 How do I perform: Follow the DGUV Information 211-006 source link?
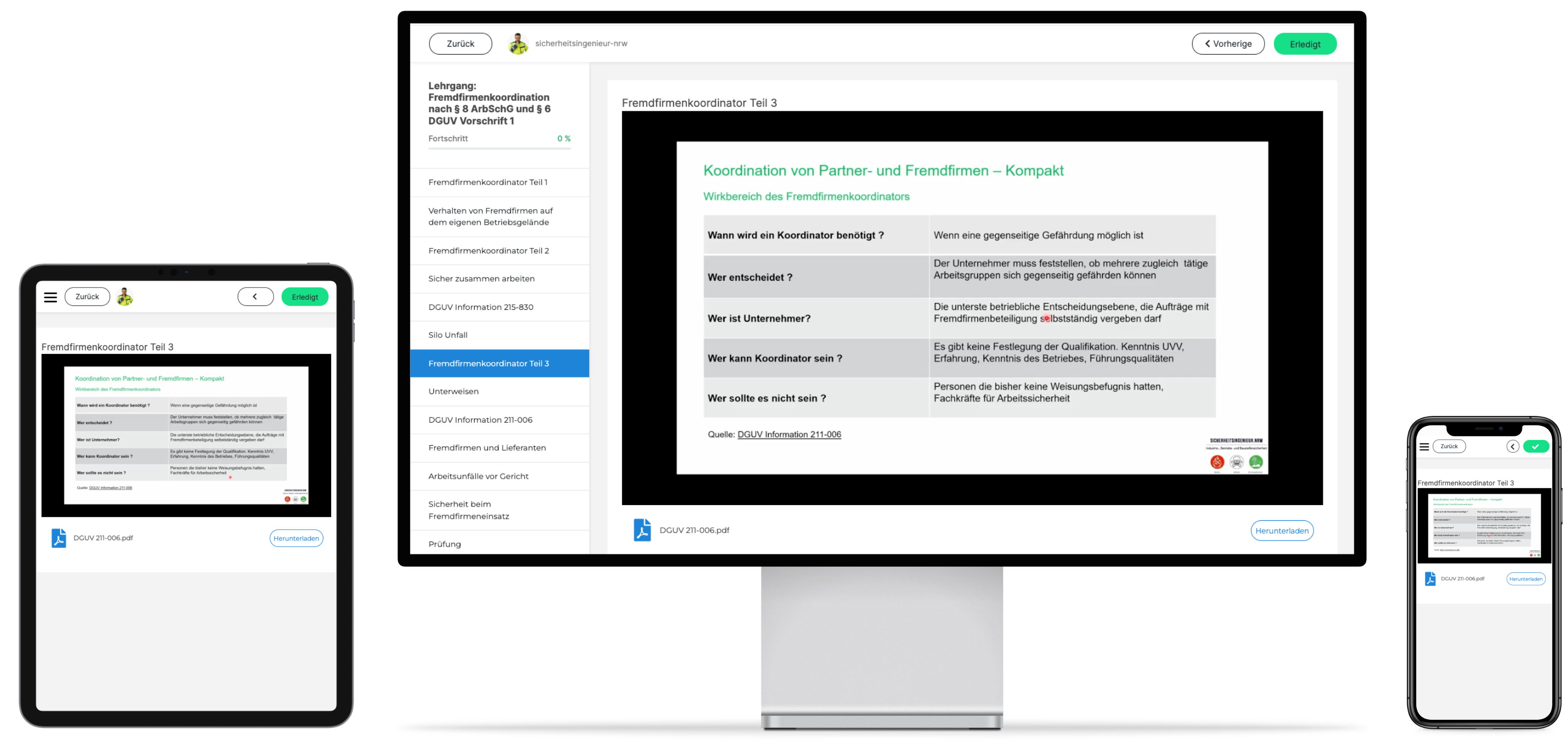coord(789,434)
